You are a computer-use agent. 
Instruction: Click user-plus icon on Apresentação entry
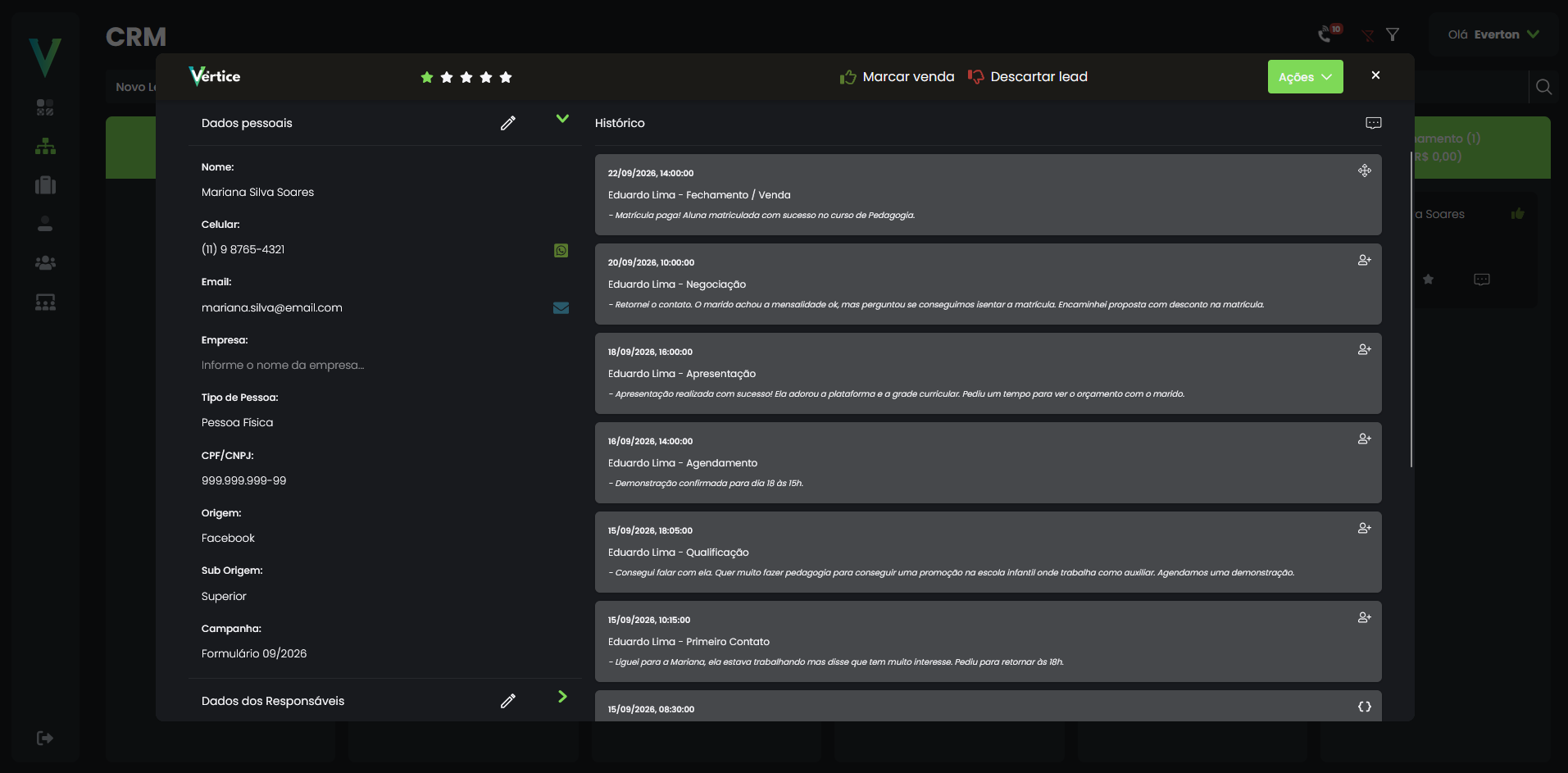1365,349
